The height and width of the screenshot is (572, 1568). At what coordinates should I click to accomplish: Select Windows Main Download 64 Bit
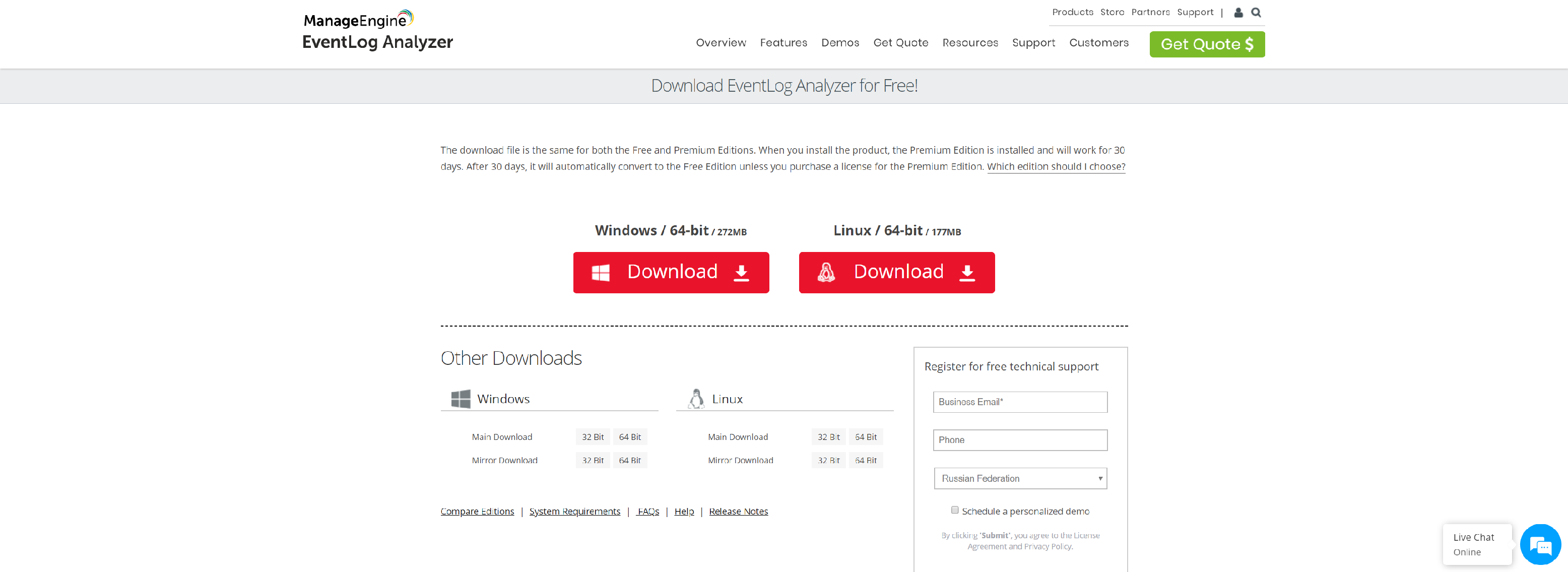pyautogui.click(x=629, y=437)
